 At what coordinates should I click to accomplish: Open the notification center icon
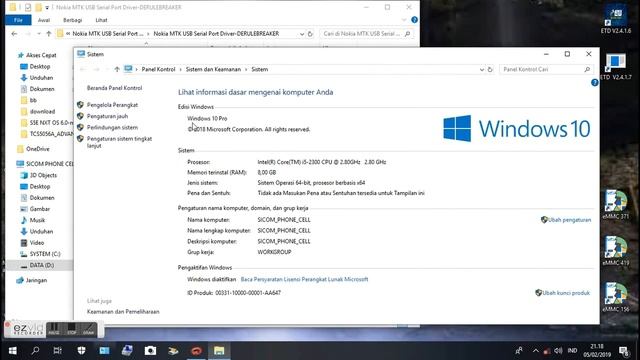pyautogui.click(x=624, y=351)
